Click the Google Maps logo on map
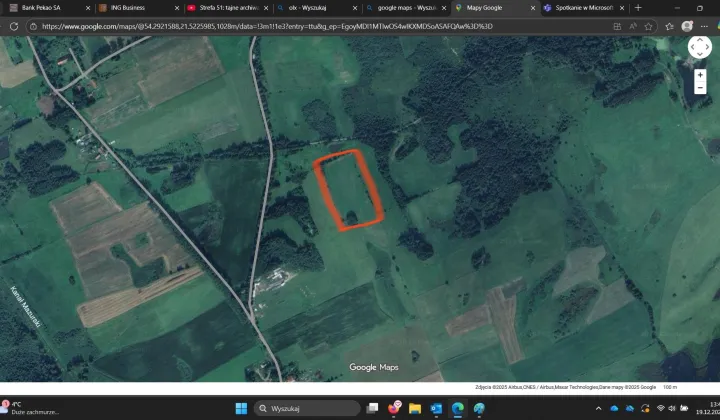Screen dimensions: 720x420 (373, 367)
